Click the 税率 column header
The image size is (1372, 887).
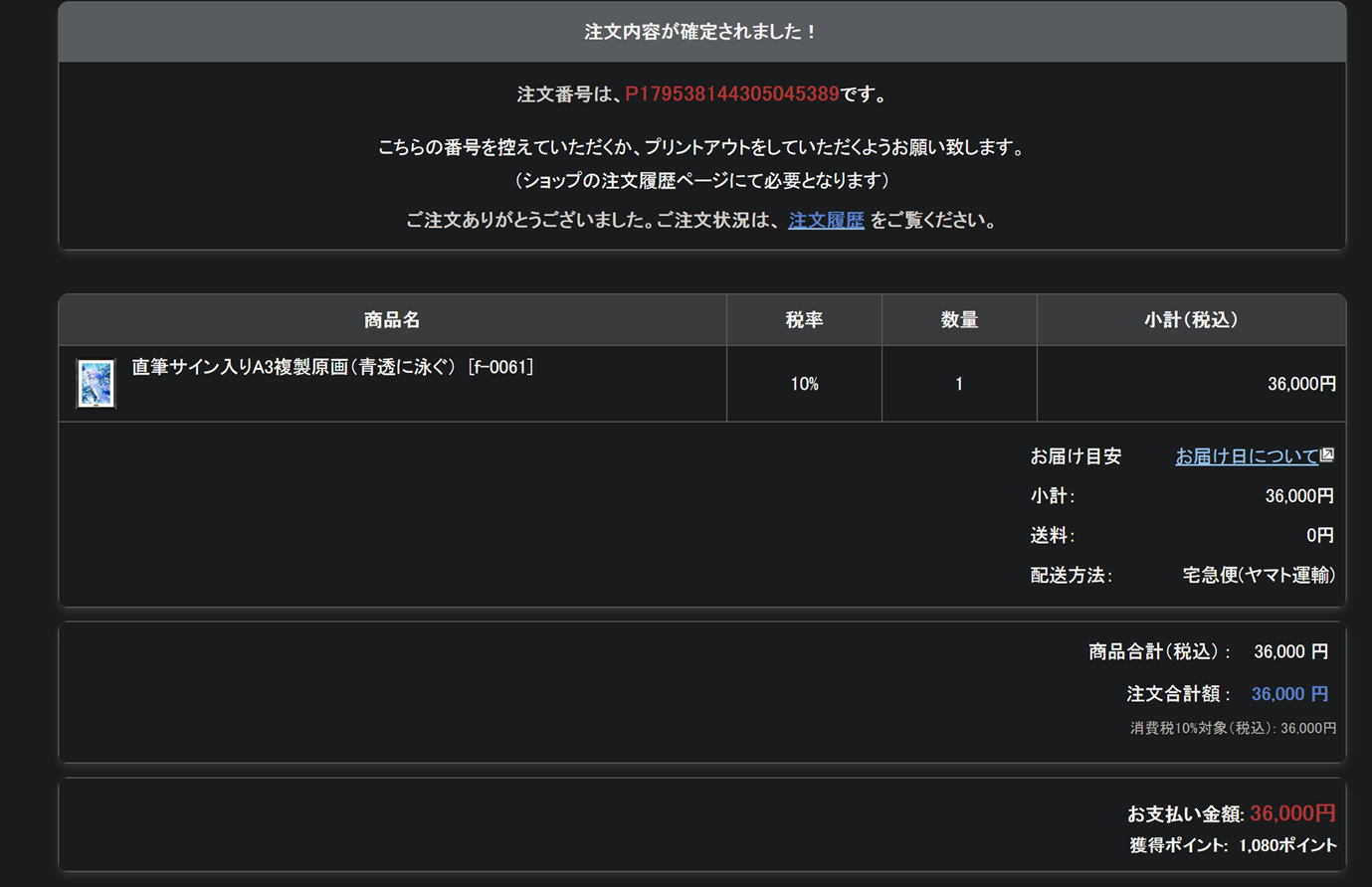(x=804, y=320)
